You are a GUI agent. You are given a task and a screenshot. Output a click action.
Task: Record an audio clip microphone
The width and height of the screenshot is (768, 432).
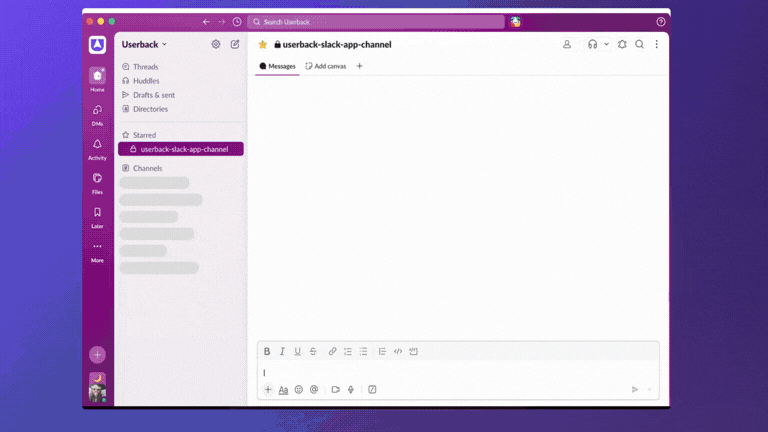point(351,389)
